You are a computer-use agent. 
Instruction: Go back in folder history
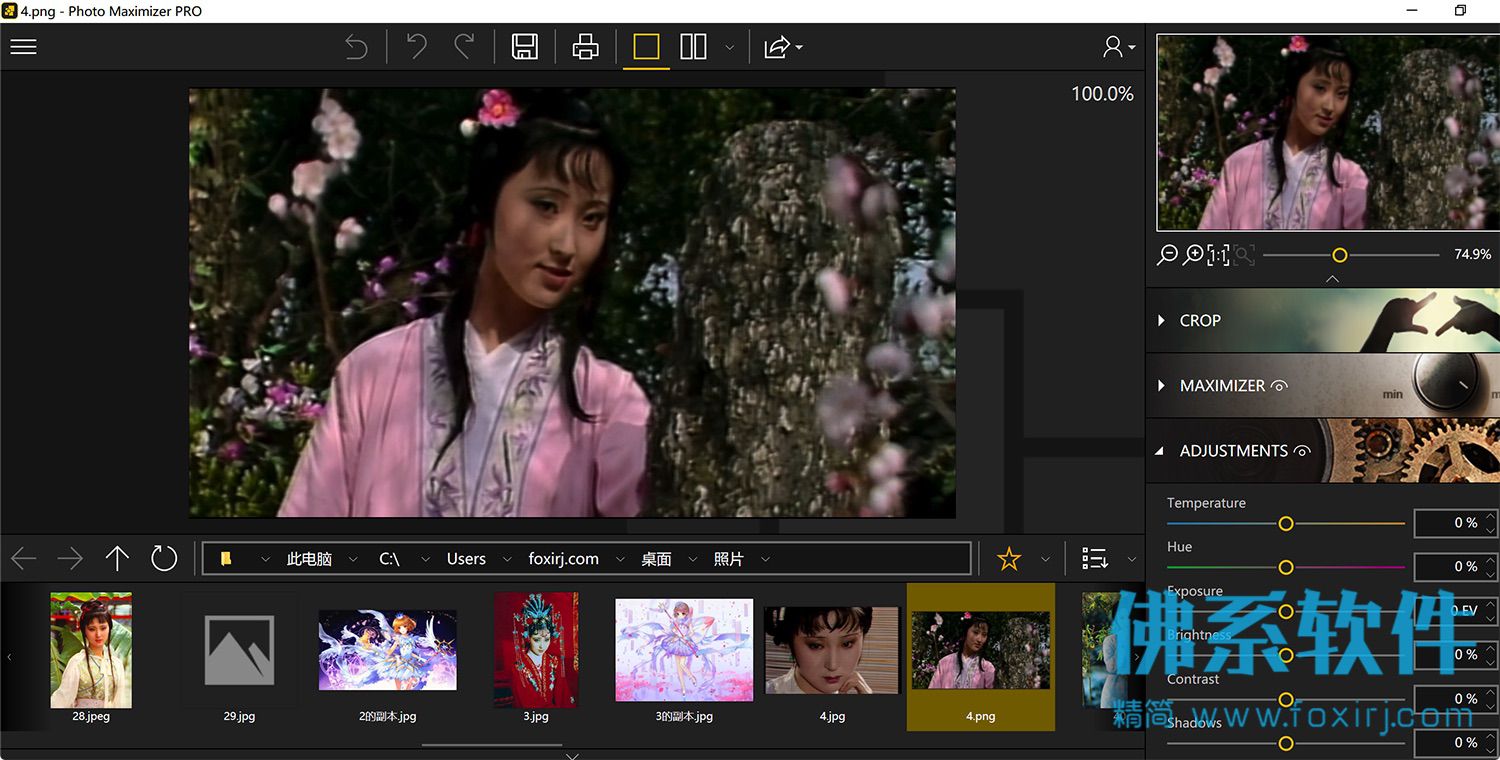coord(23,558)
